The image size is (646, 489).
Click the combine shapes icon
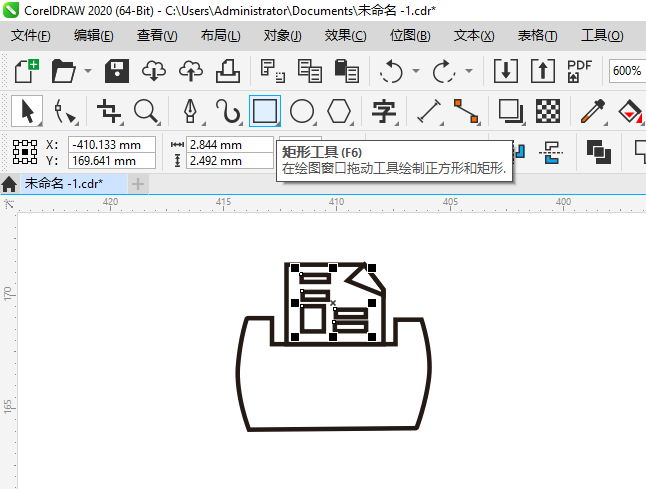coord(599,152)
